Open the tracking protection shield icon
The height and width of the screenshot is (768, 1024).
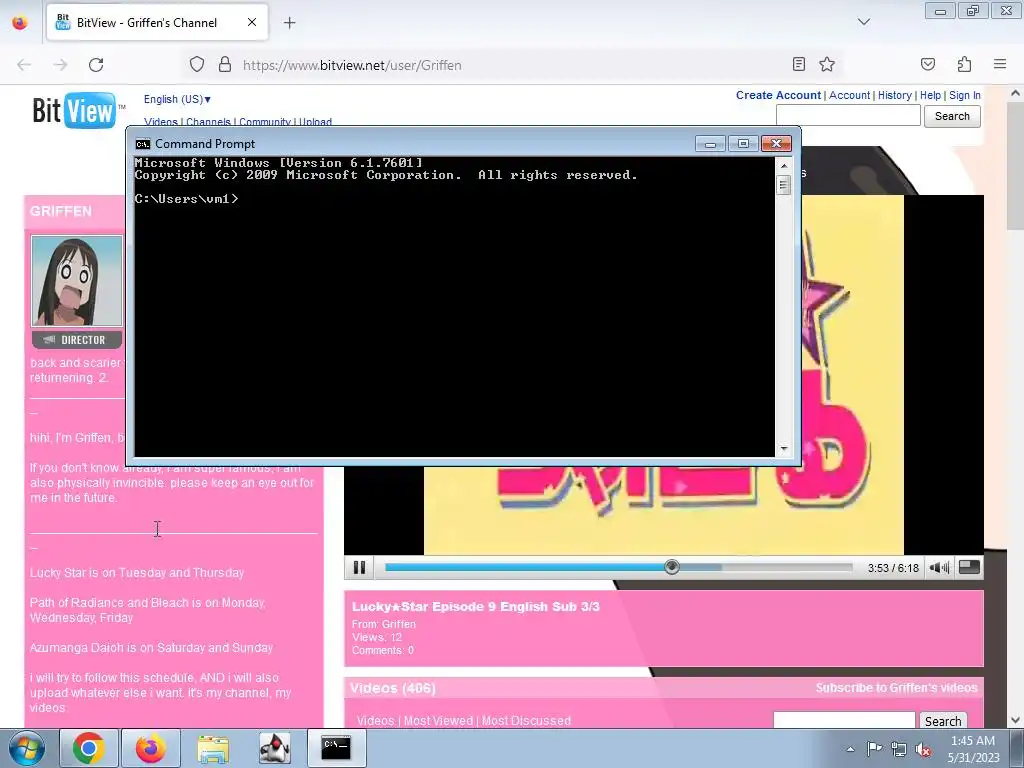click(x=197, y=64)
